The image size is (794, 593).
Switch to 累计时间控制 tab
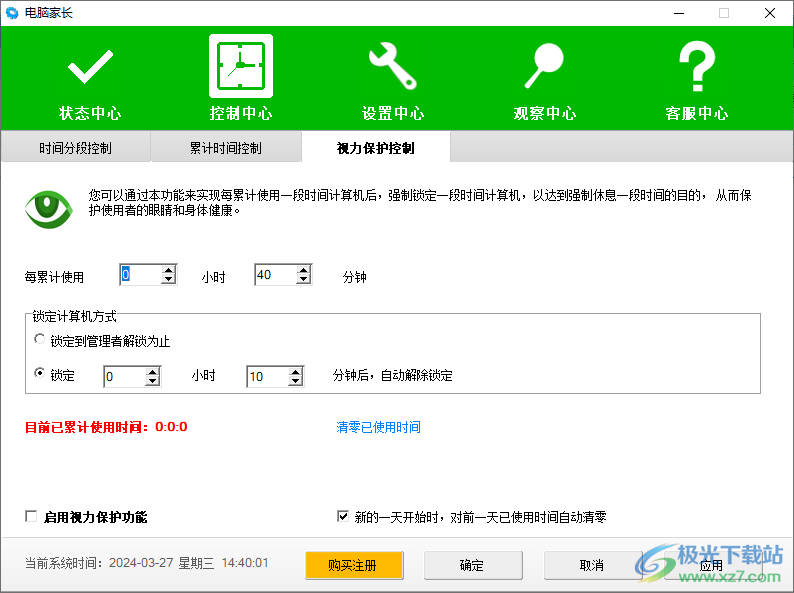226,147
